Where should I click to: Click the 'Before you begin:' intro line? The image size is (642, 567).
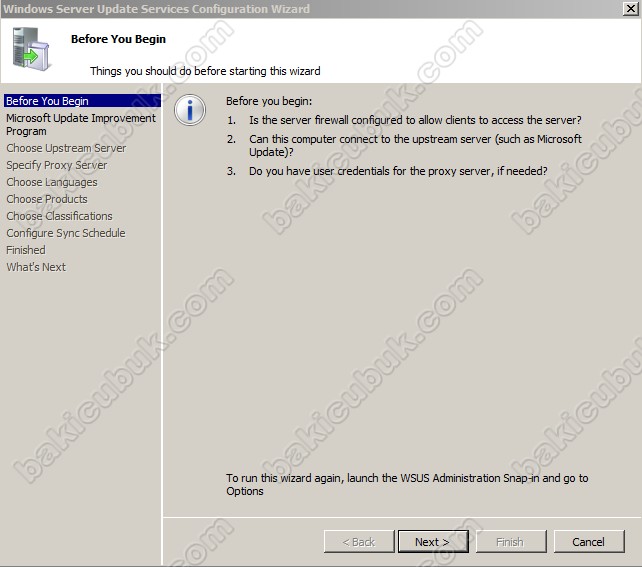point(269,101)
